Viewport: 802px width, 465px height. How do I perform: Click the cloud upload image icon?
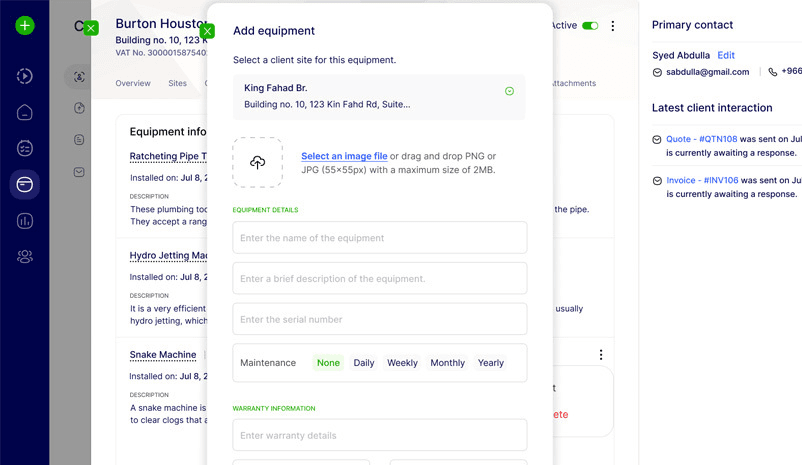[x=257, y=162]
